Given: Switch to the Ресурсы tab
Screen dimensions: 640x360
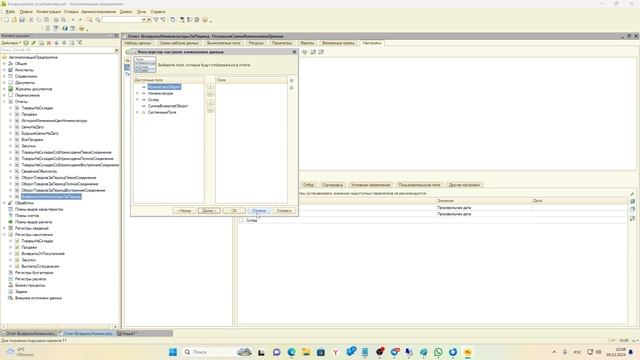Looking at the screenshot, I should pyautogui.click(x=256, y=43).
